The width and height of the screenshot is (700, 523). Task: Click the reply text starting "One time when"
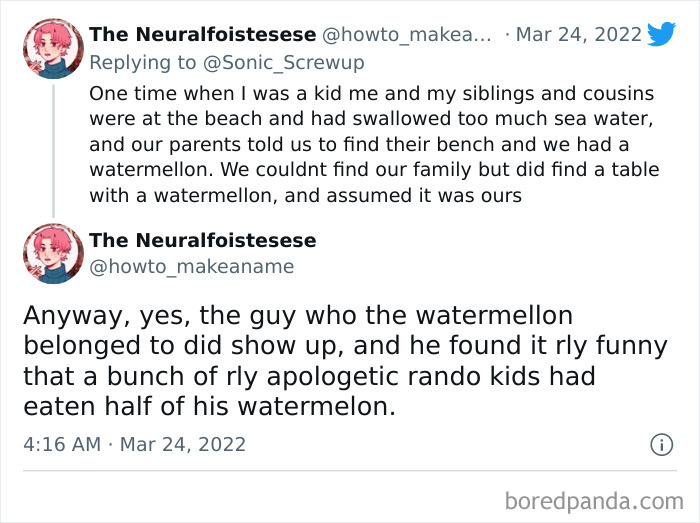coord(370,144)
